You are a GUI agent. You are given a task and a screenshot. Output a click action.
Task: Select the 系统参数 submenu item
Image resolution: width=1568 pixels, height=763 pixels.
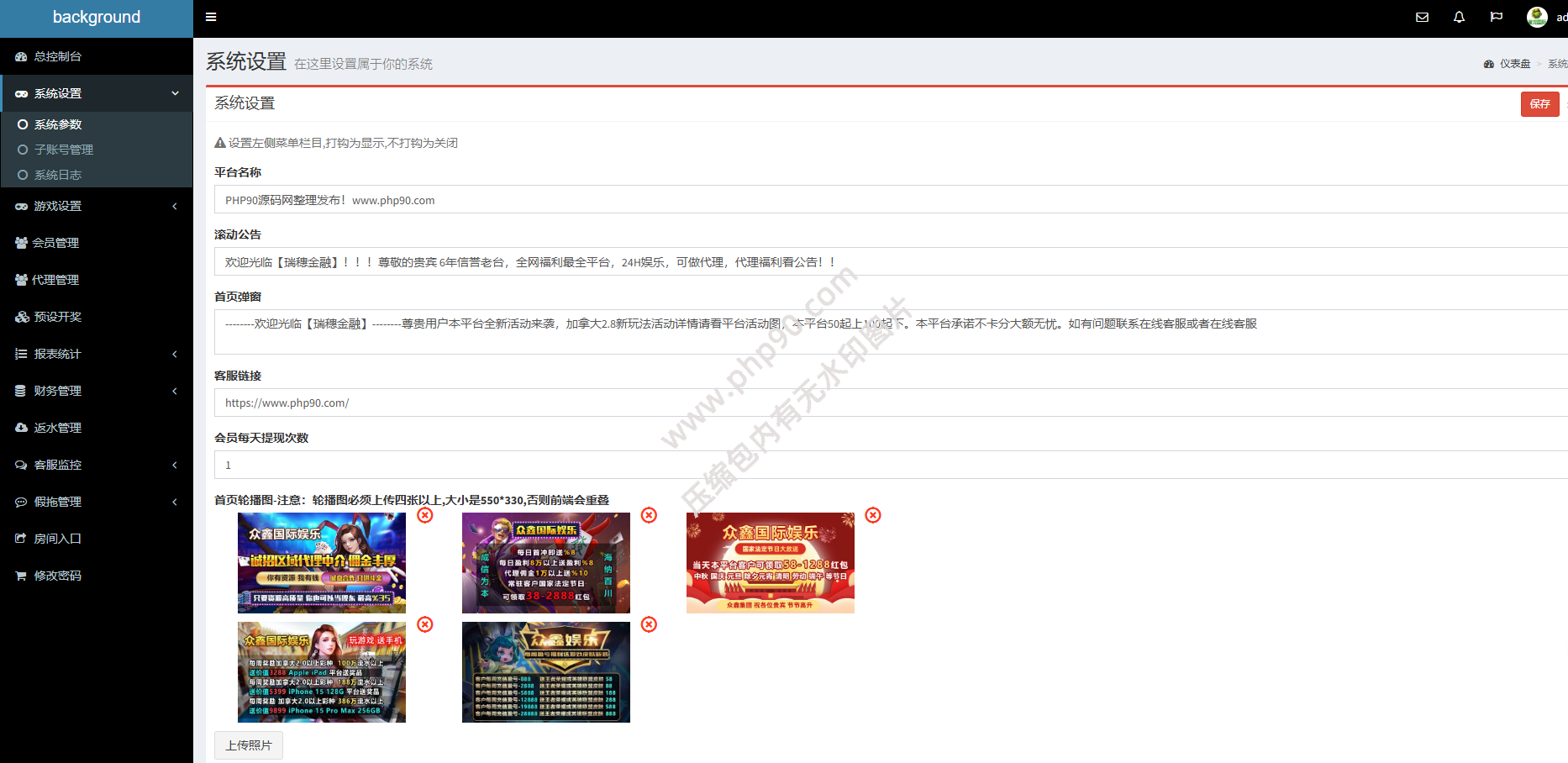tap(58, 124)
